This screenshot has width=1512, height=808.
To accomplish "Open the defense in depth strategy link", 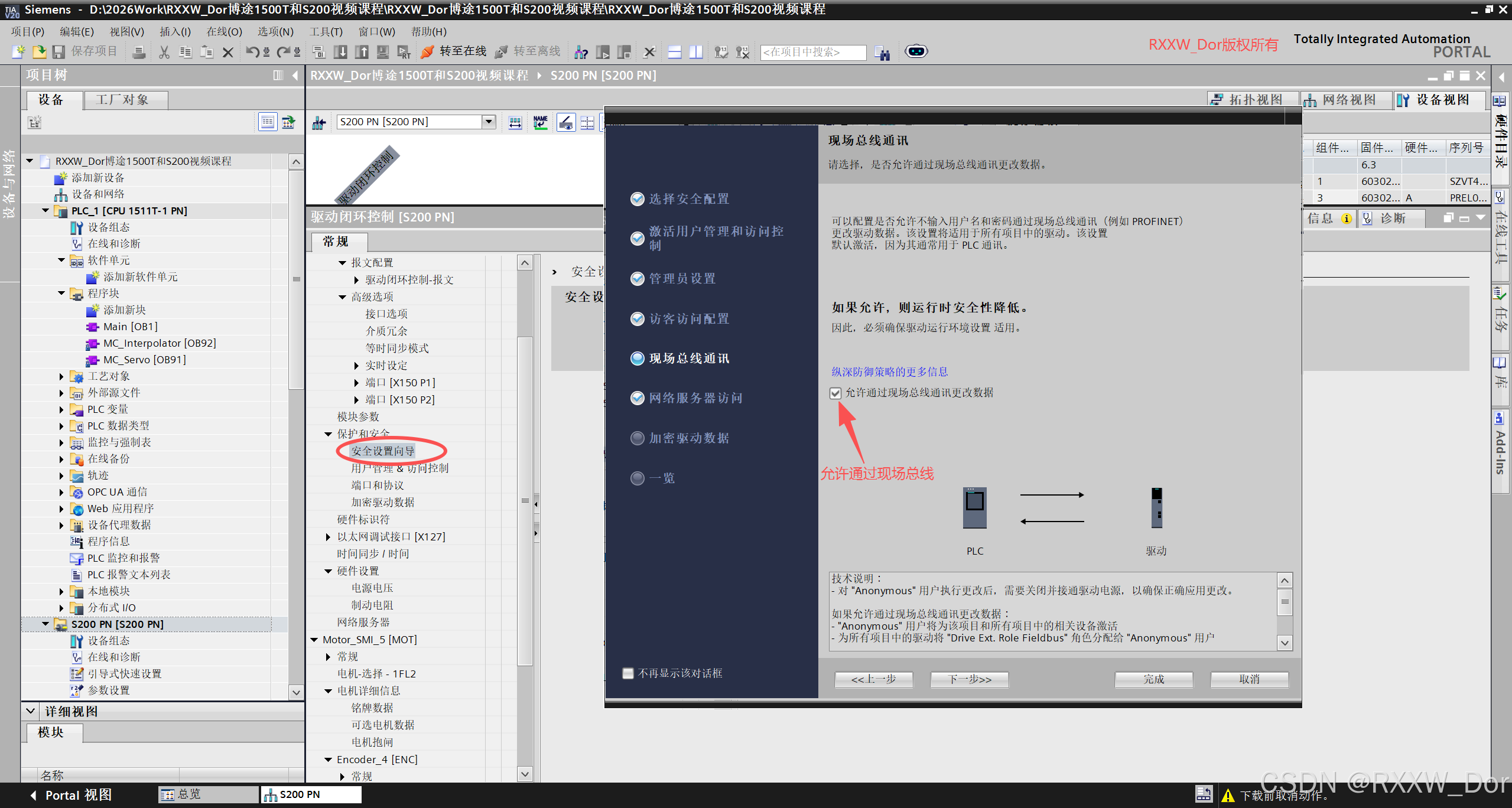I will coord(889,372).
